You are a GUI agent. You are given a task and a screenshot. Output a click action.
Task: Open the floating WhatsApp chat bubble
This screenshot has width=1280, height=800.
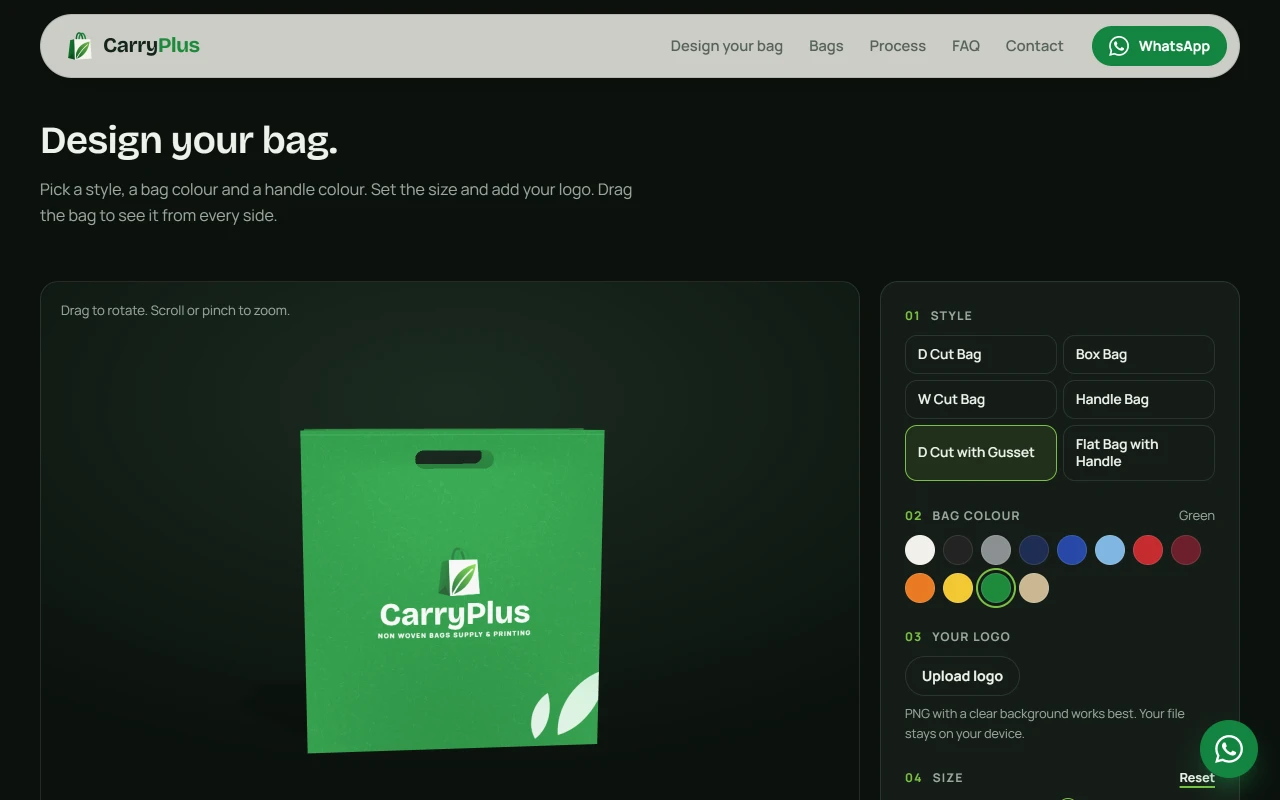point(1229,749)
